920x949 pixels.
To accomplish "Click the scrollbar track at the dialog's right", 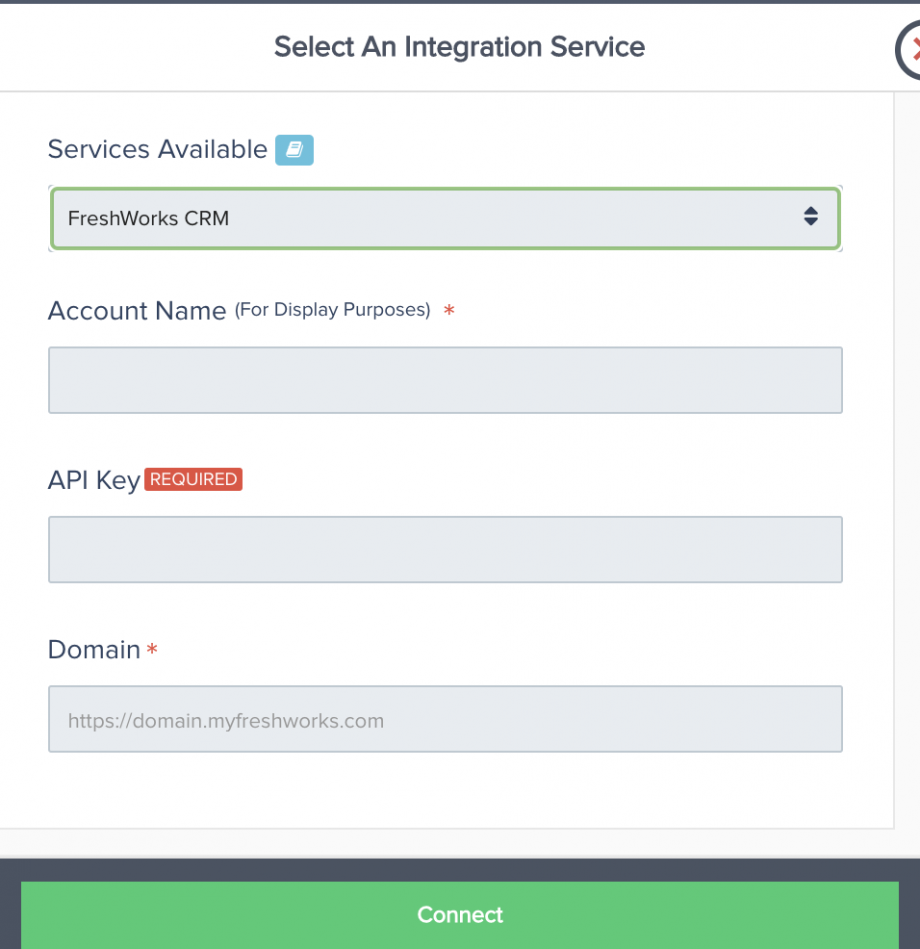I will (x=907, y=460).
